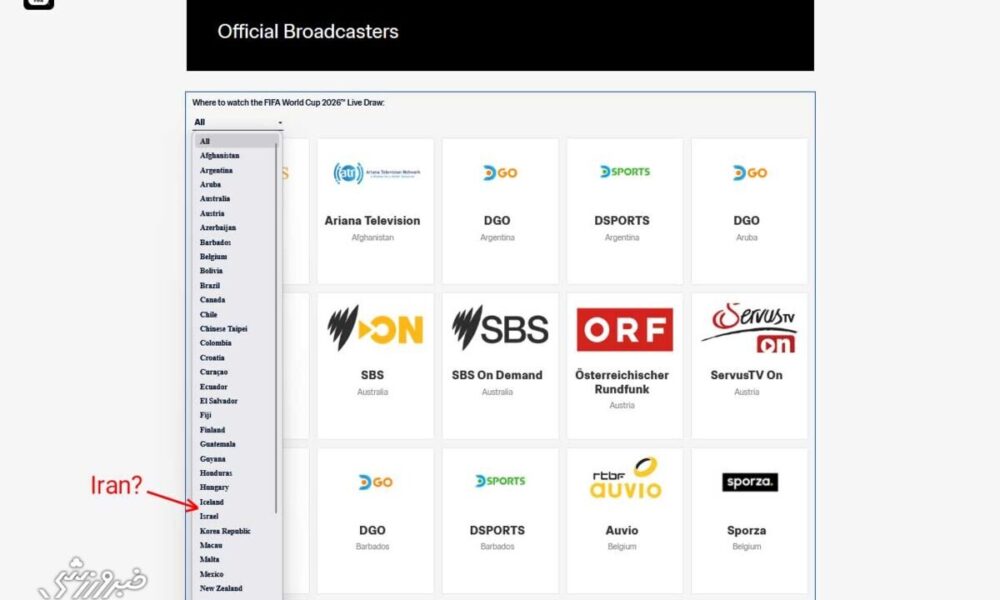Click the DGO Barbados card logo
The width and height of the screenshot is (1000, 600).
[x=375, y=482]
